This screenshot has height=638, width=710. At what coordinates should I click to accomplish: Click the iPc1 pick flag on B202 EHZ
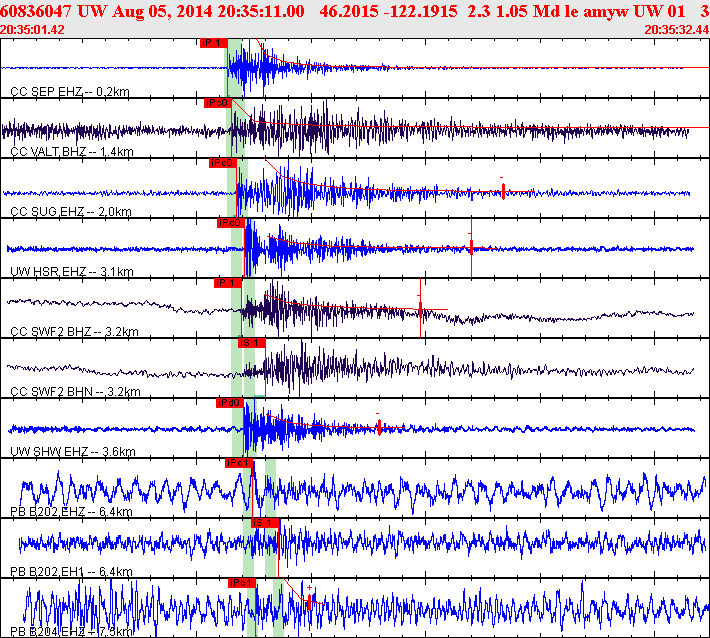point(239,463)
